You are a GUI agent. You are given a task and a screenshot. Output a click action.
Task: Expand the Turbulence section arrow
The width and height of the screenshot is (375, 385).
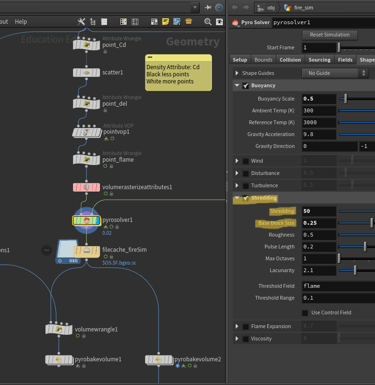237,186
